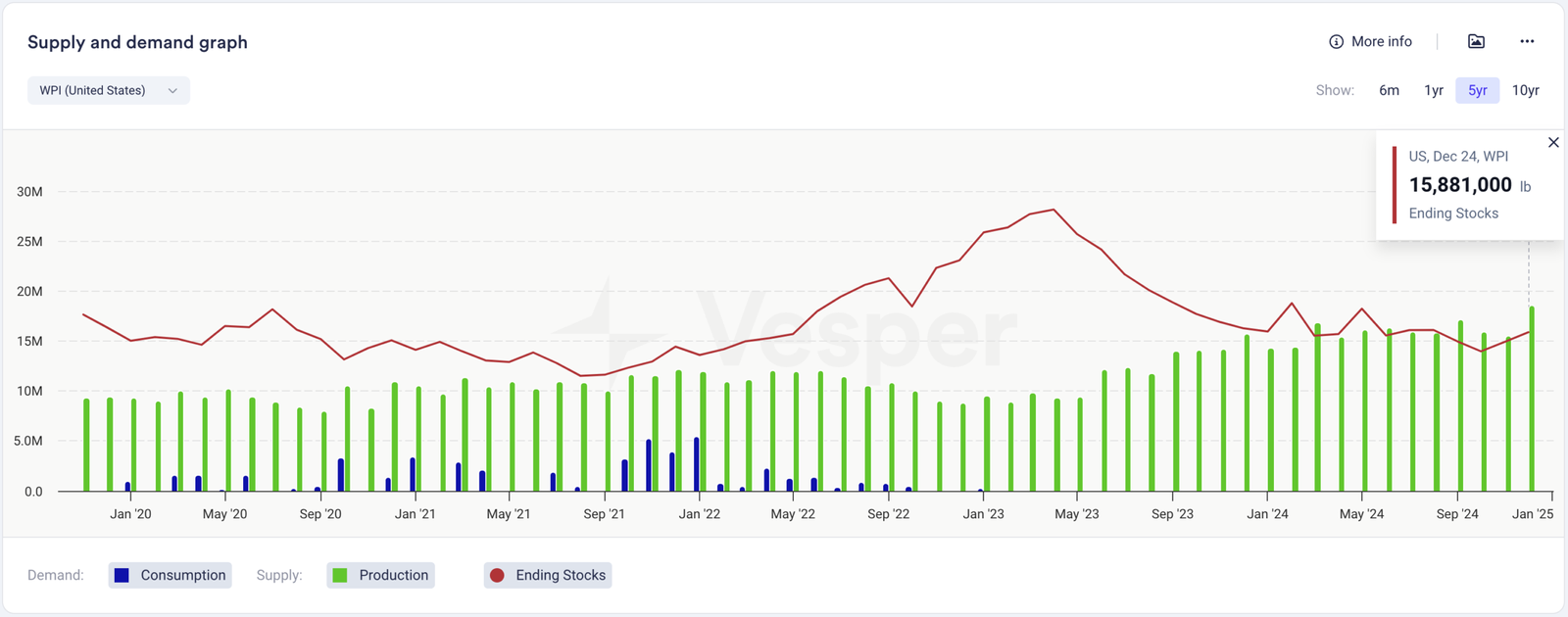Viewport: 1568px width, 617px height.
Task: Click the More info link text
Action: pos(1381,41)
